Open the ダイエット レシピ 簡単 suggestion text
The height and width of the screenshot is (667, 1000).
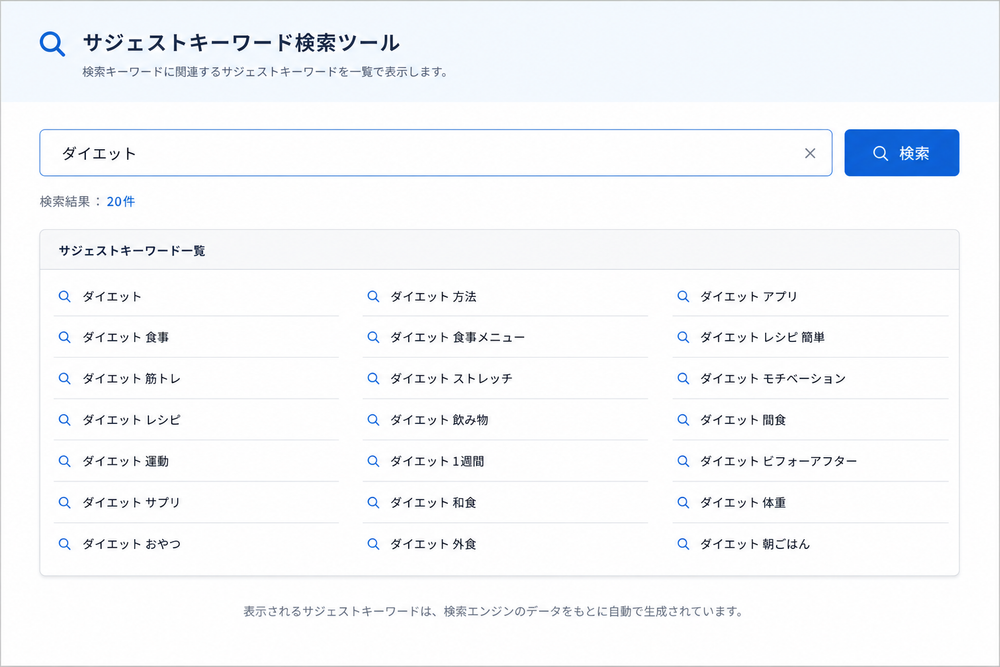763,337
